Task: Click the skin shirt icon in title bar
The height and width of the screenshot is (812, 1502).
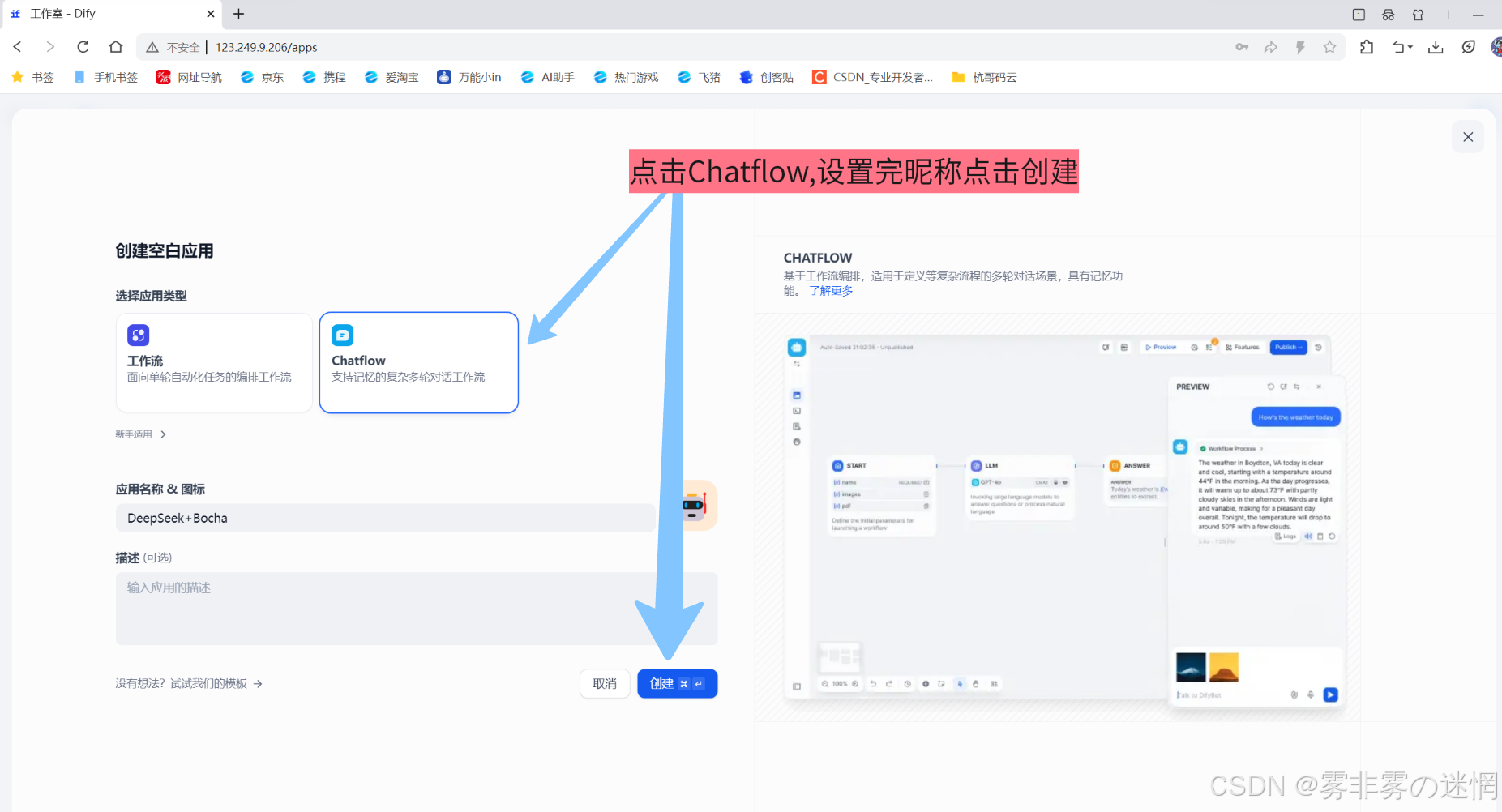Action: point(1418,15)
